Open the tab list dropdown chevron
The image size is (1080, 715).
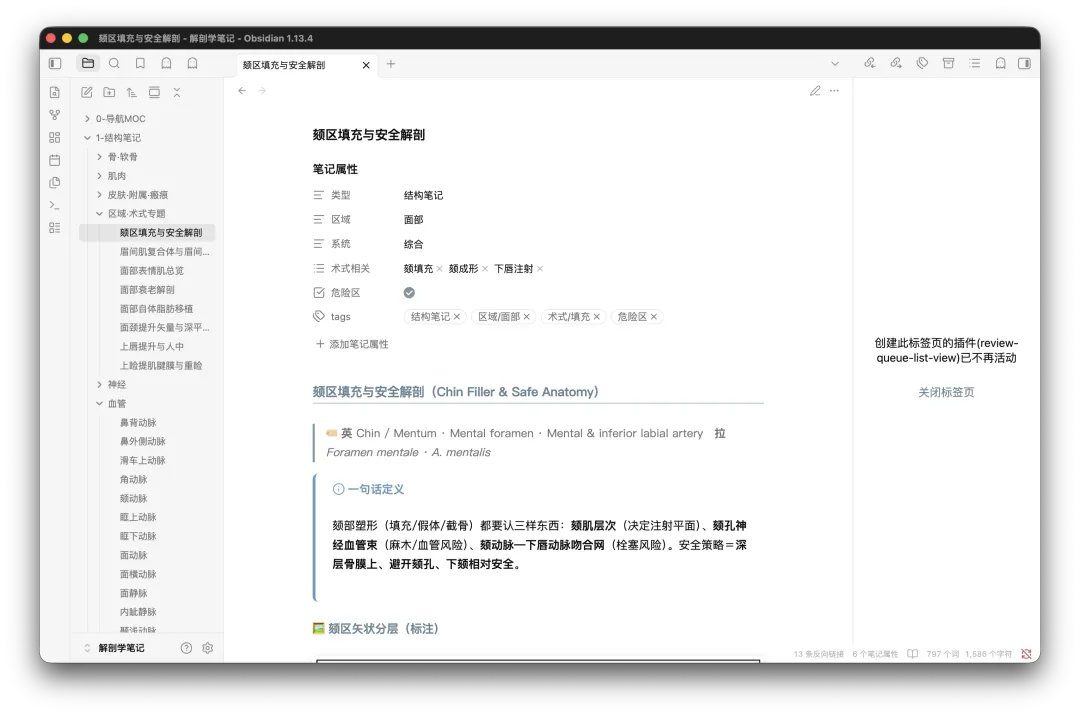pos(835,63)
